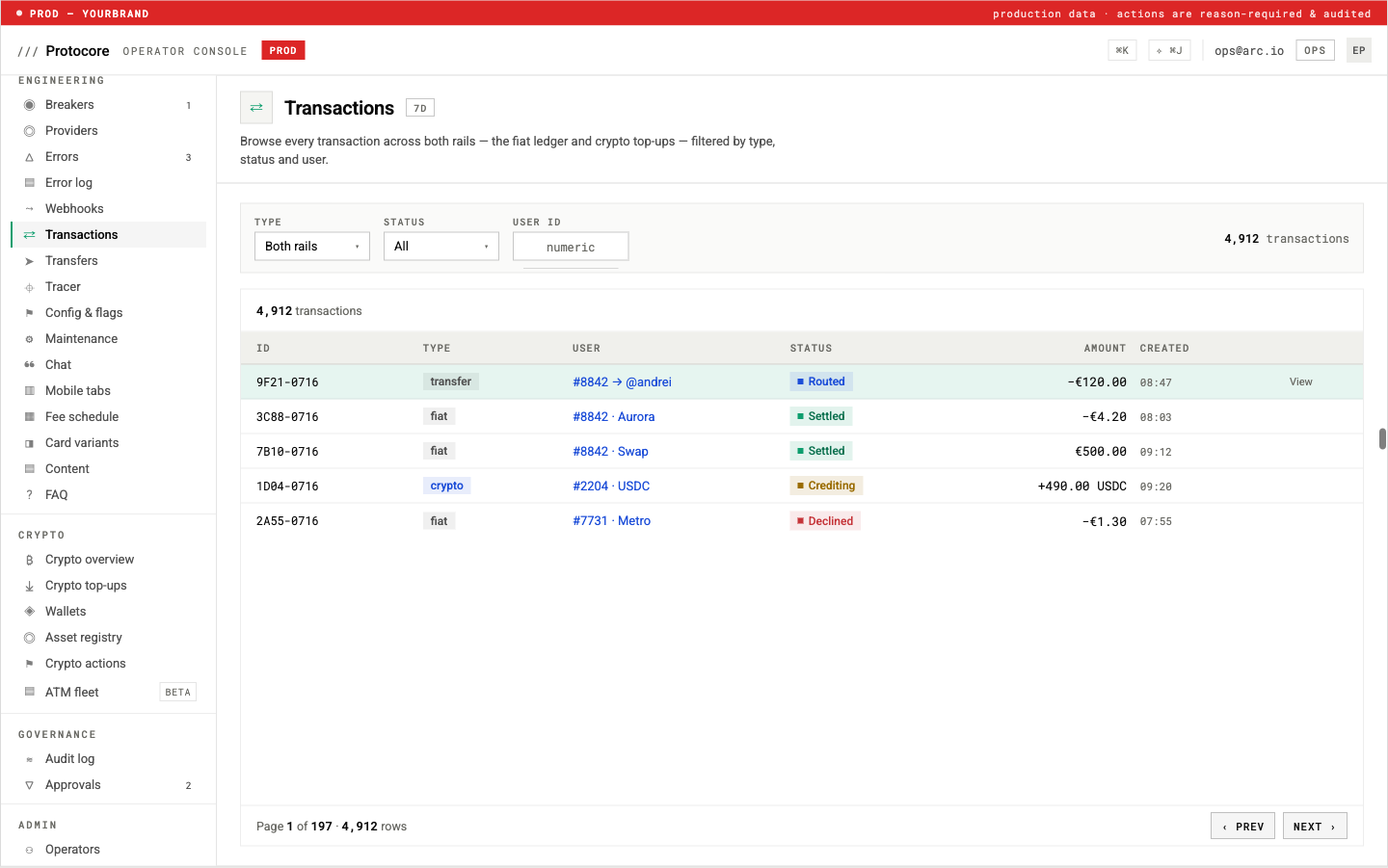The image size is (1388, 868).
Task: Click the ⌘J shortcut button
Action: pos(1169,50)
